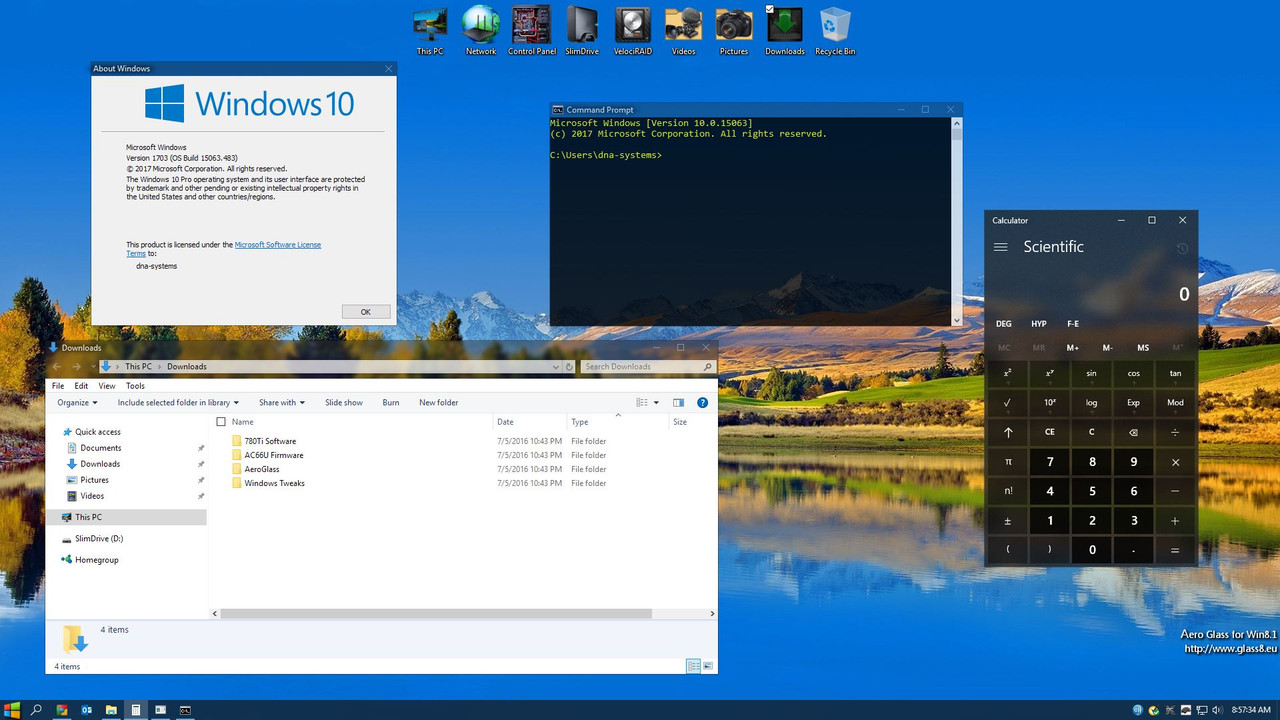The height and width of the screenshot is (720, 1280).
Task: Click New folder in Downloads toolbar
Action: (438, 403)
